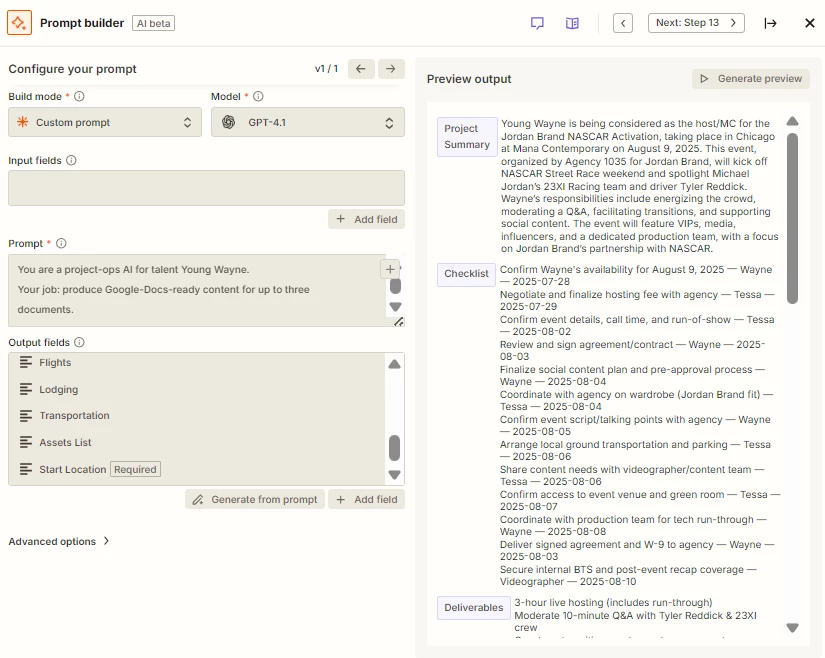
Task: Click the Transportation text-type icon
Action: pyautogui.click(x=26, y=416)
